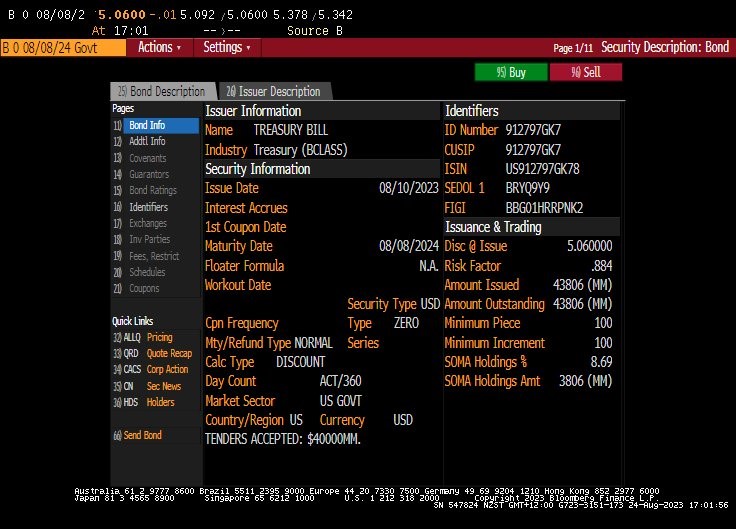Open CACS Corp Action quick link
736x529 pixels.
coord(151,369)
